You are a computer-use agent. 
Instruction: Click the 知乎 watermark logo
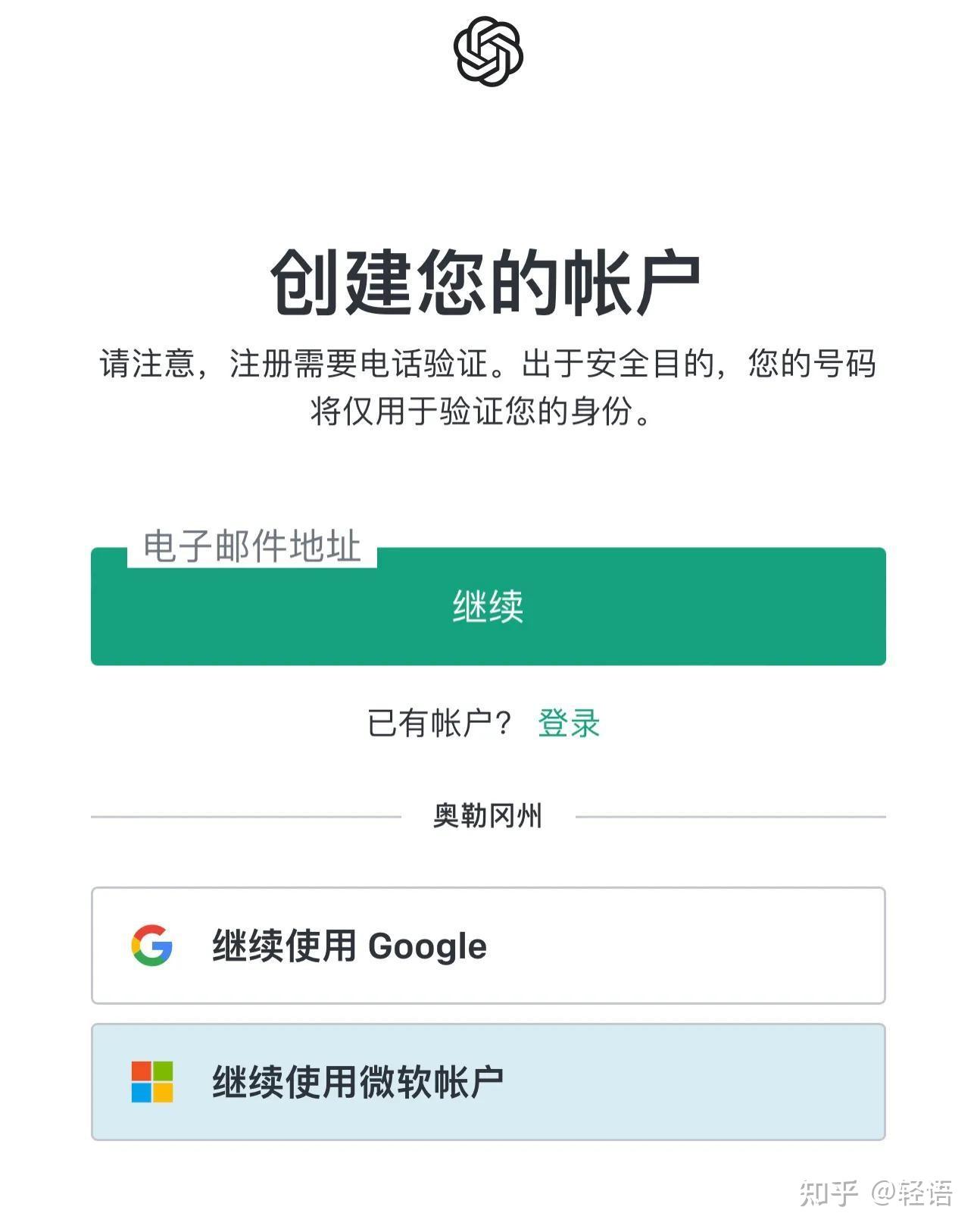(x=828, y=1193)
